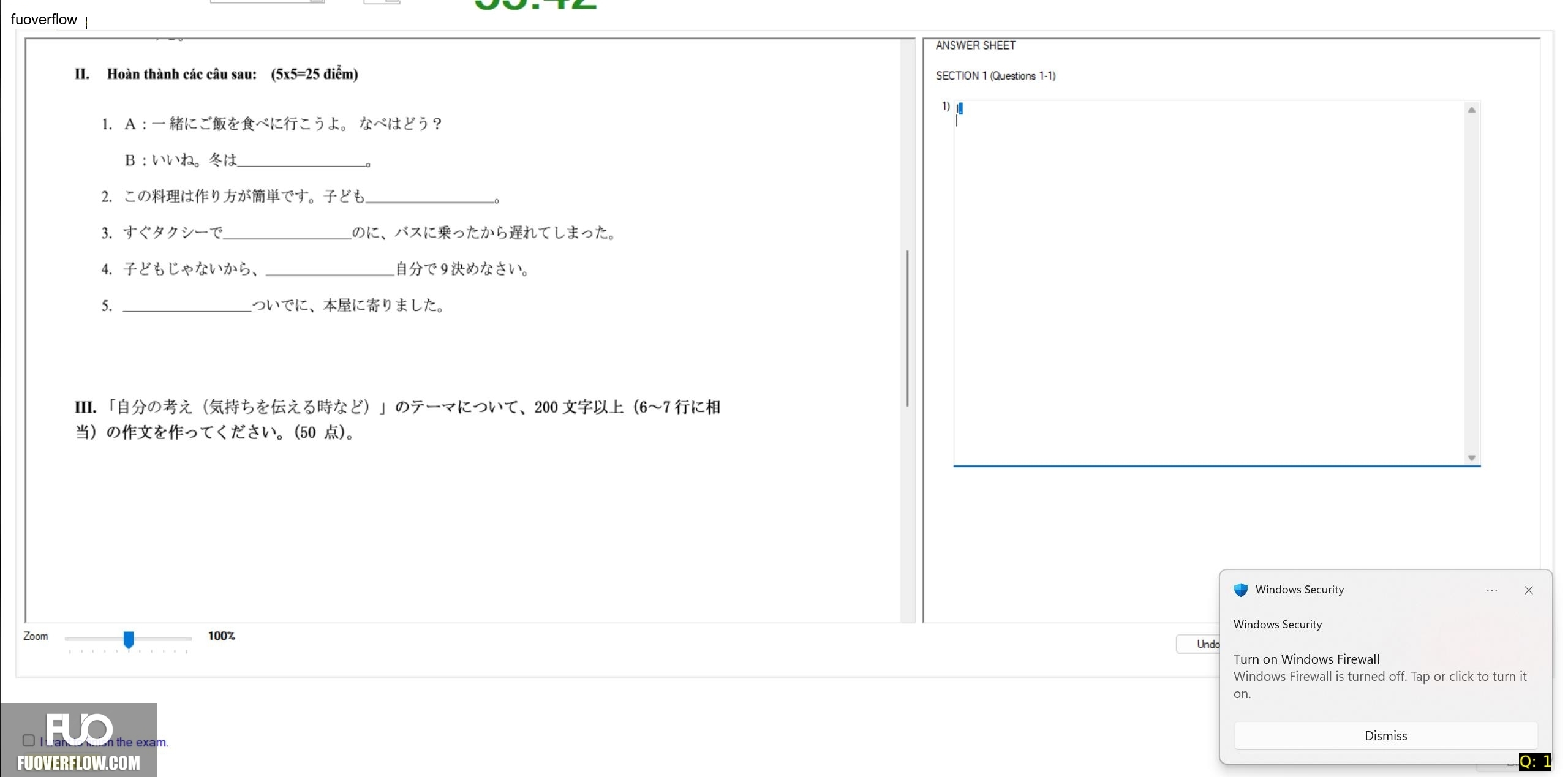
Task: Tick the finish the exam checkbox
Action: [x=28, y=741]
